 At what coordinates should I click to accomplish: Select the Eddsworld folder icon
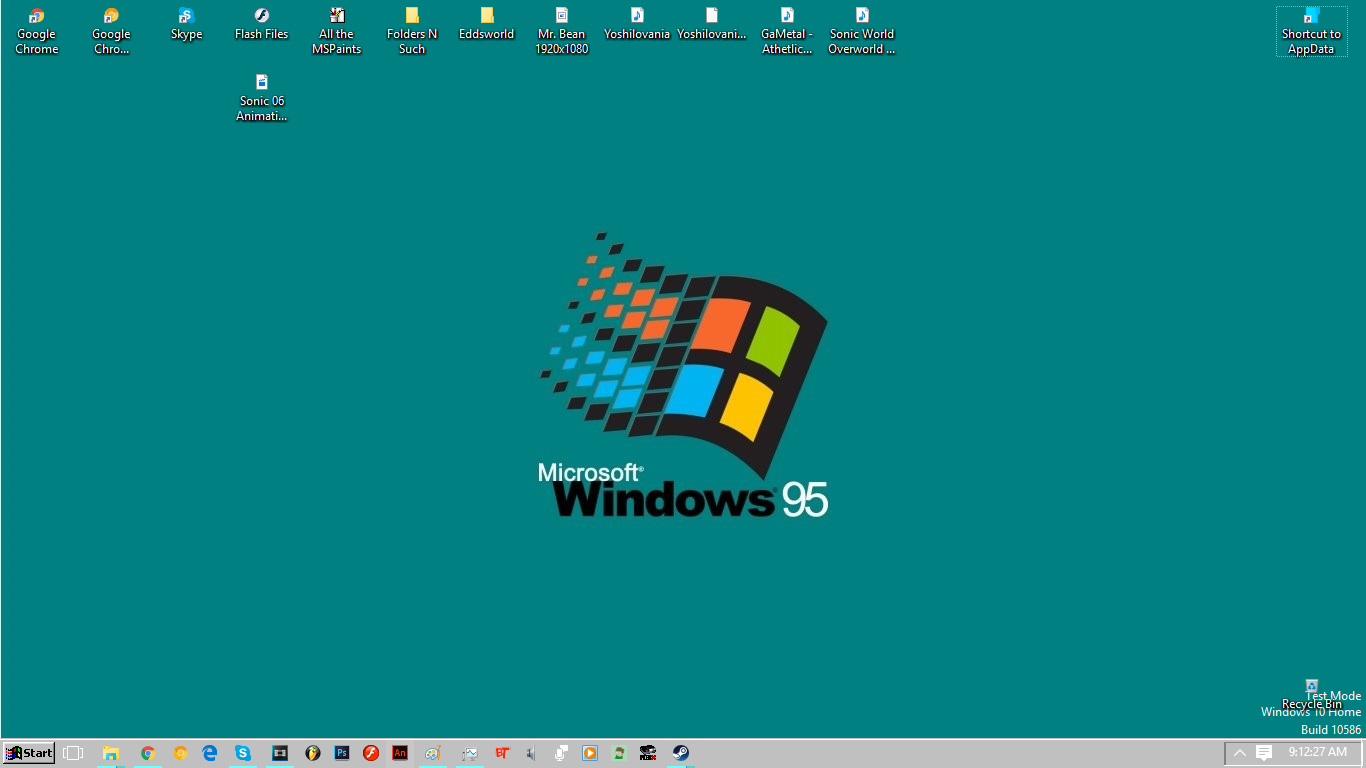(x=486, y=24)
